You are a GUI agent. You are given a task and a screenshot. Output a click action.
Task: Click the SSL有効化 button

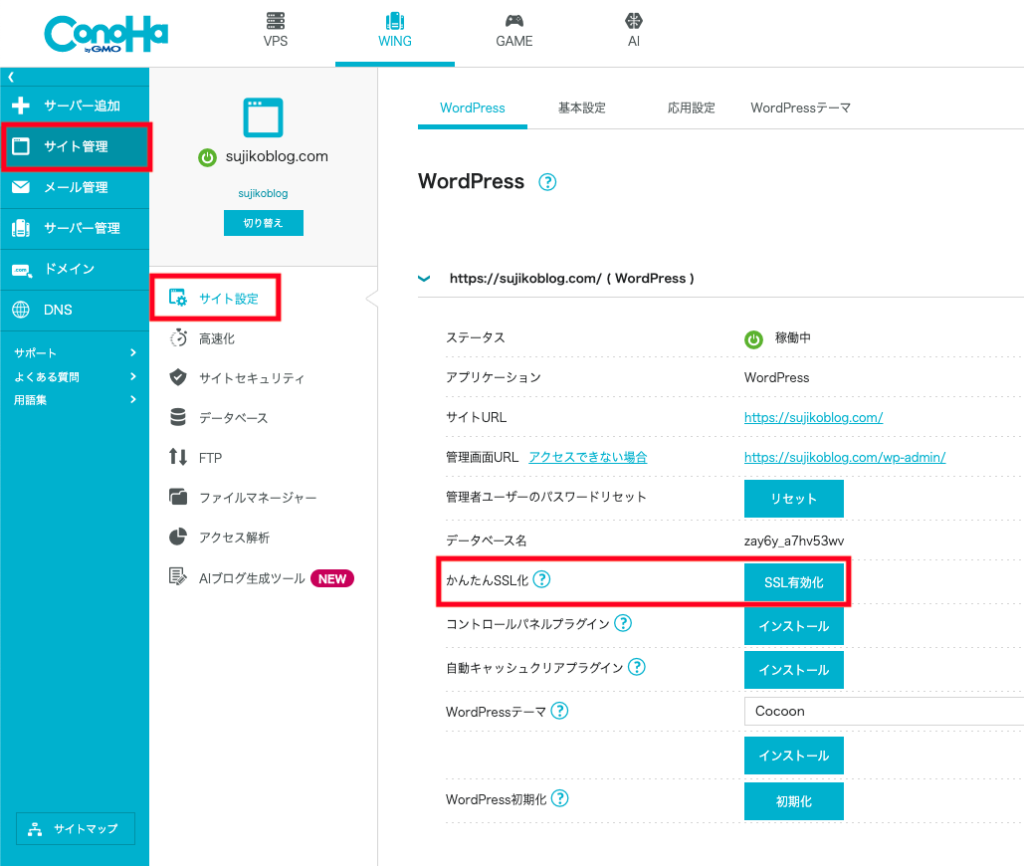793,582
